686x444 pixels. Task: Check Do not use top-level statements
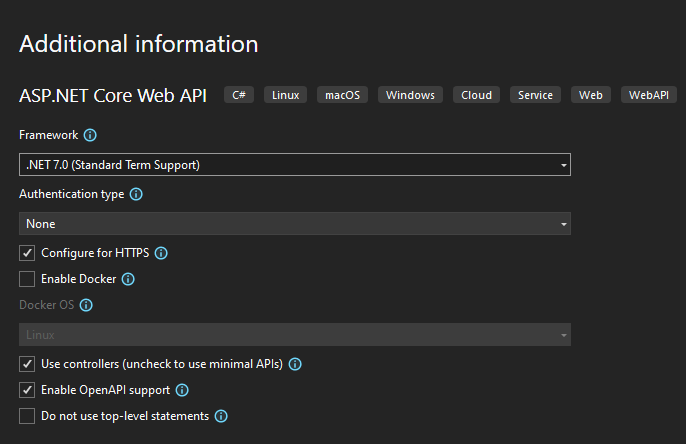pyautogui.click(x=27, y=416)
